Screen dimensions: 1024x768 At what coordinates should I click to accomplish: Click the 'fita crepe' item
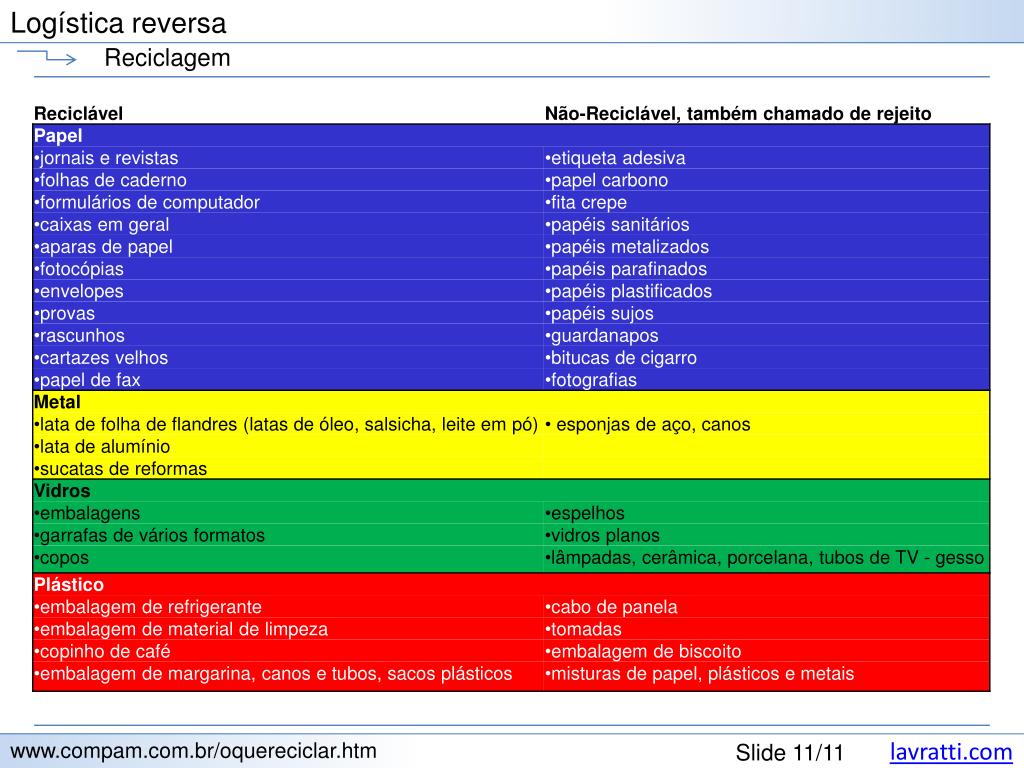coord(586,202)
